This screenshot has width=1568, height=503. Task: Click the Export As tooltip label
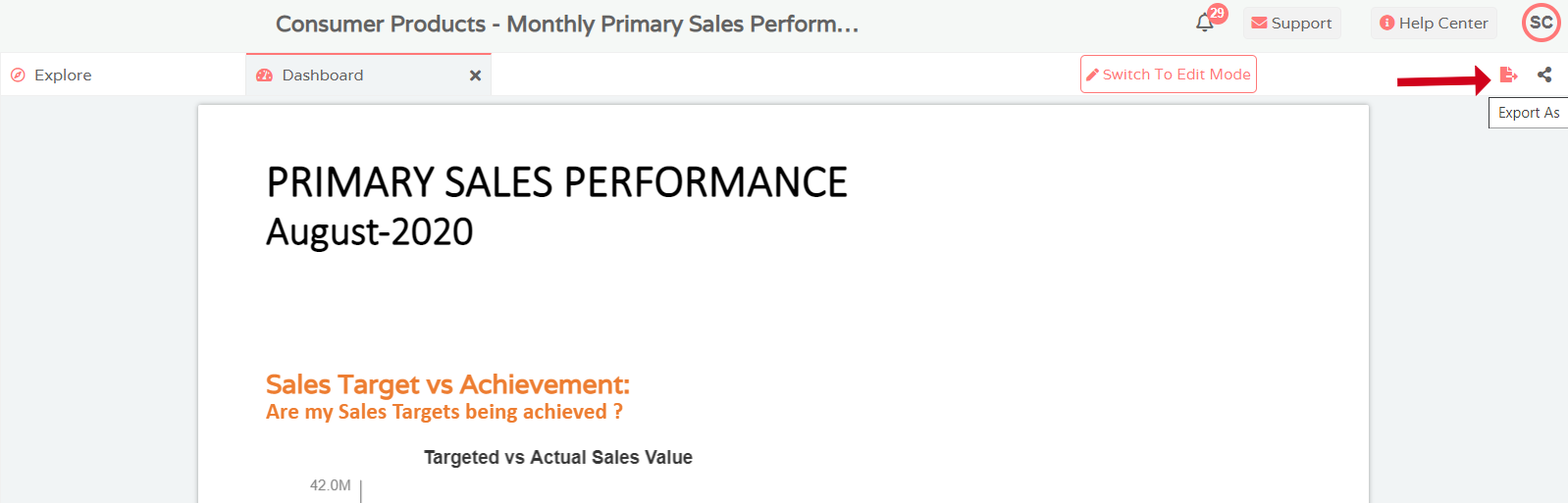coord(1529,113)
